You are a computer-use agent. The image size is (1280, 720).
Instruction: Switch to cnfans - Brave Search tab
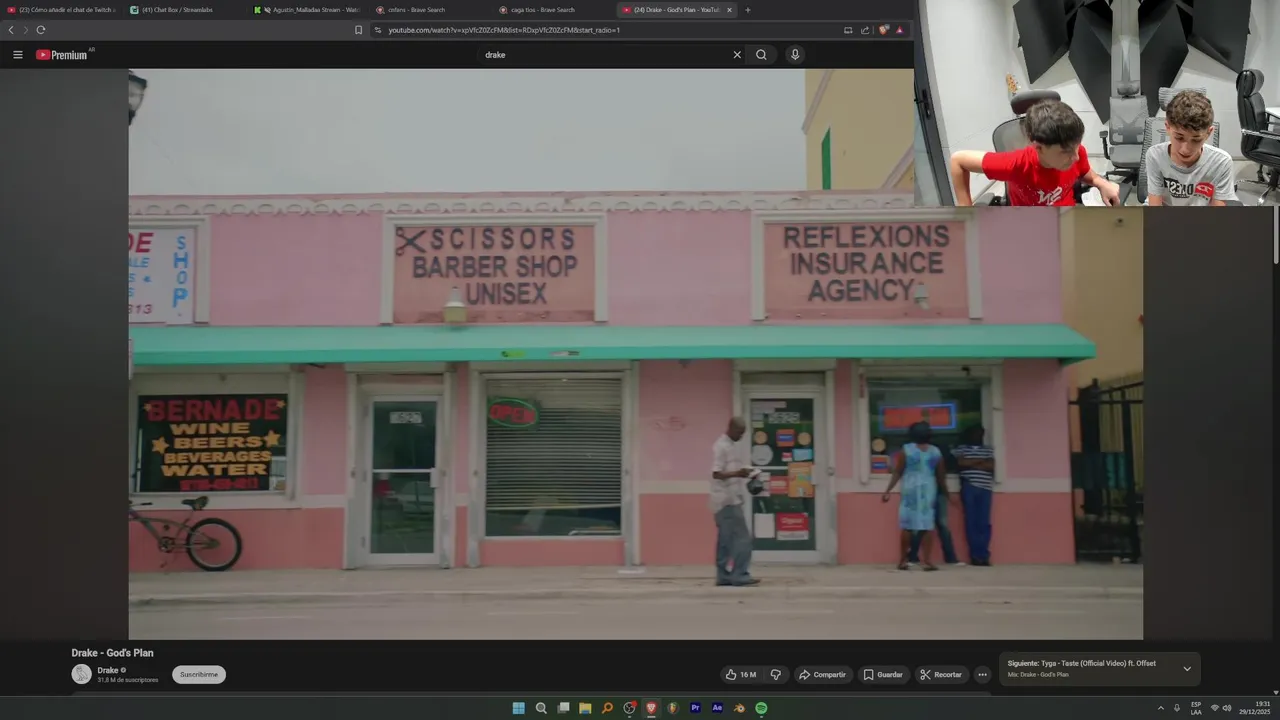[428, 10]
